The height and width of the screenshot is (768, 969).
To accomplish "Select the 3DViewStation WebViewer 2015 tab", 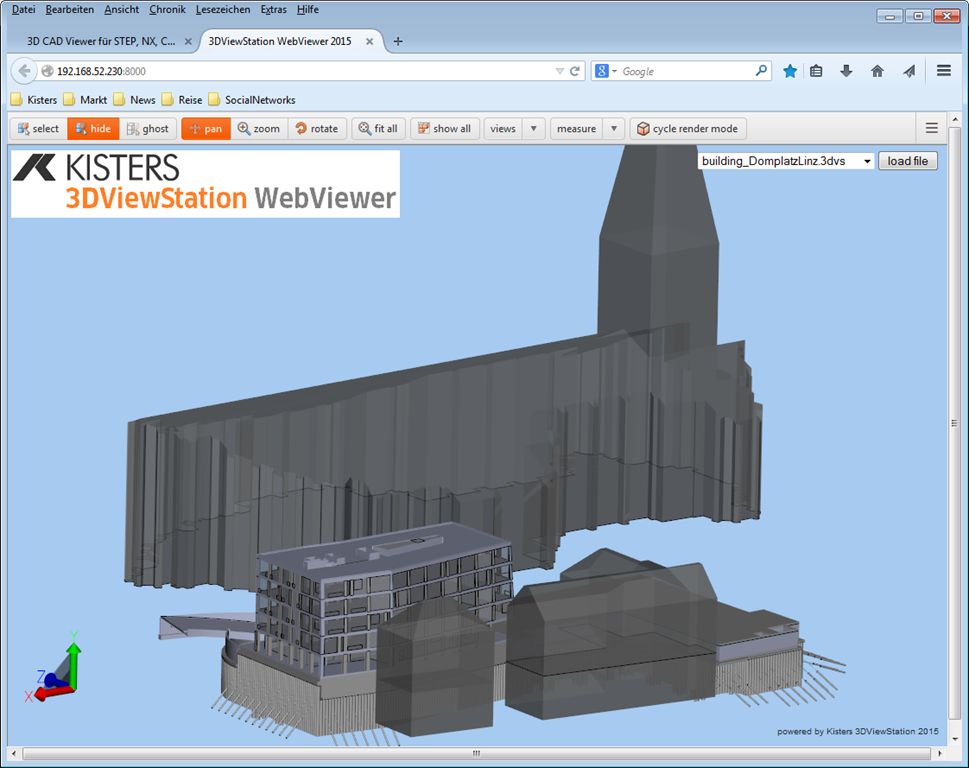I will pos(280,41).
